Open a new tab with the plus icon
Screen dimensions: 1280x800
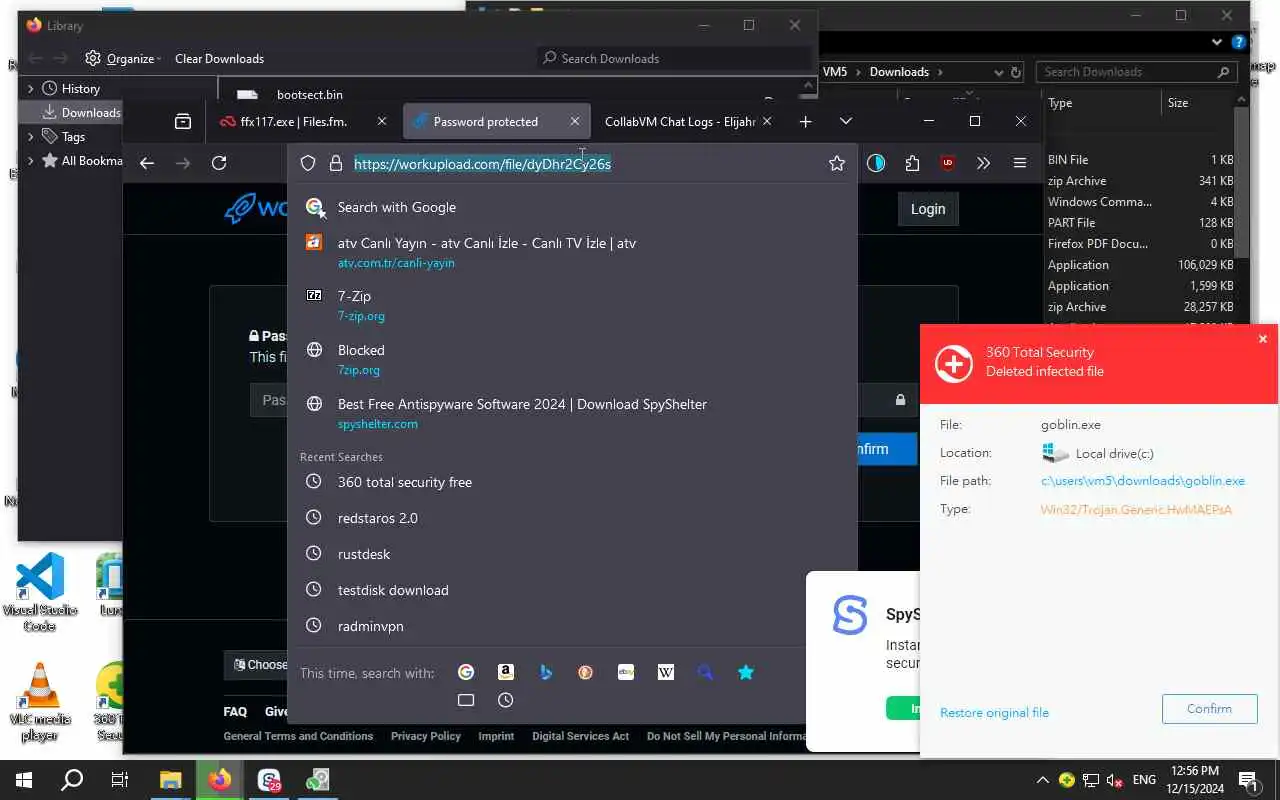pyautogui.click(x=805, y=121)
